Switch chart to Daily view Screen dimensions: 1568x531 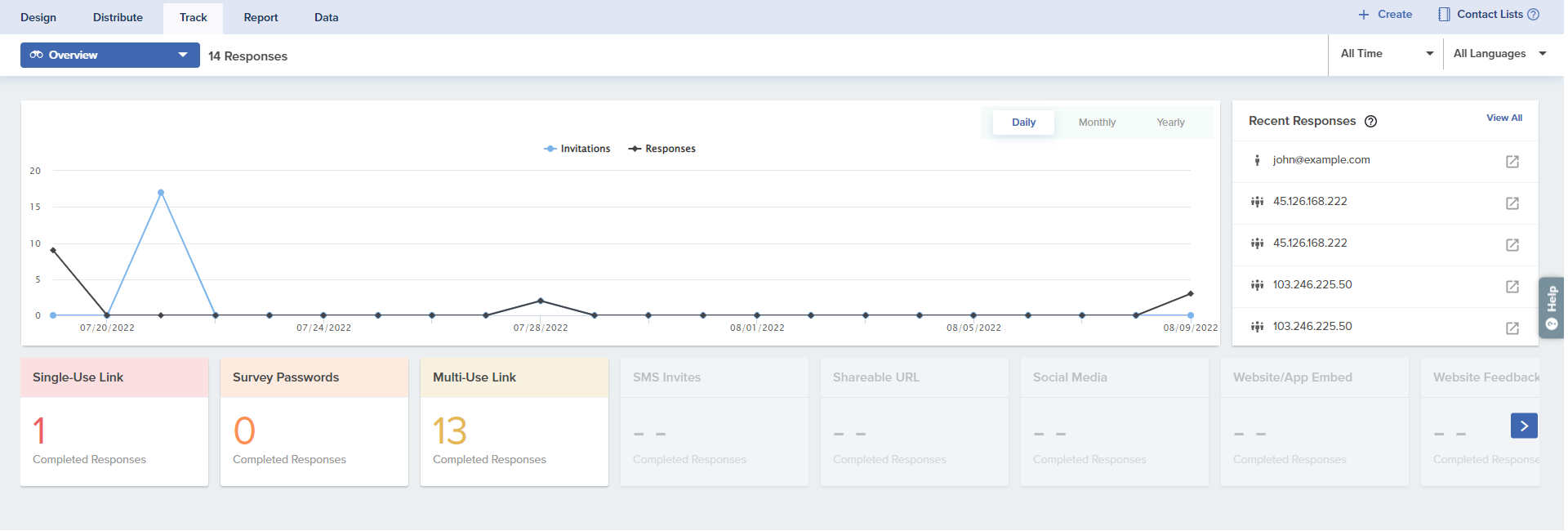point(1022,123)
